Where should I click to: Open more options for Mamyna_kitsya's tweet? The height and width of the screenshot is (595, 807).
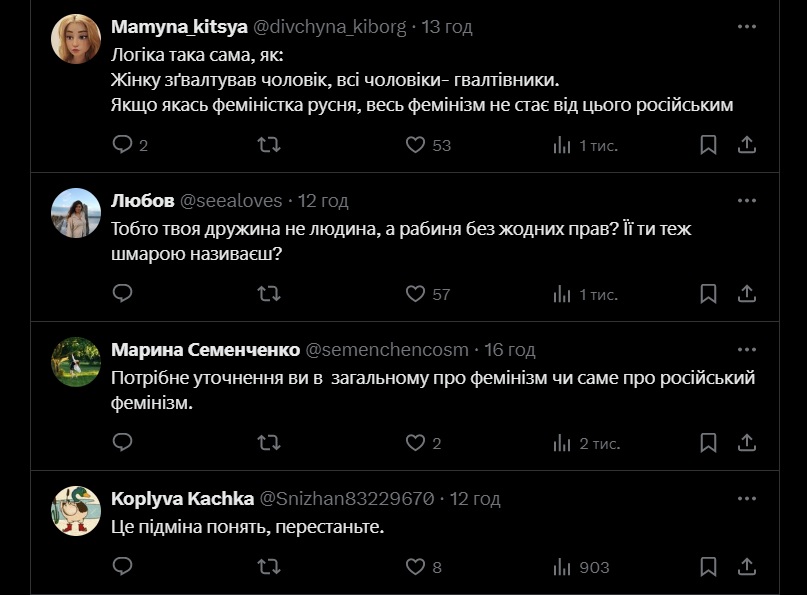746,27
